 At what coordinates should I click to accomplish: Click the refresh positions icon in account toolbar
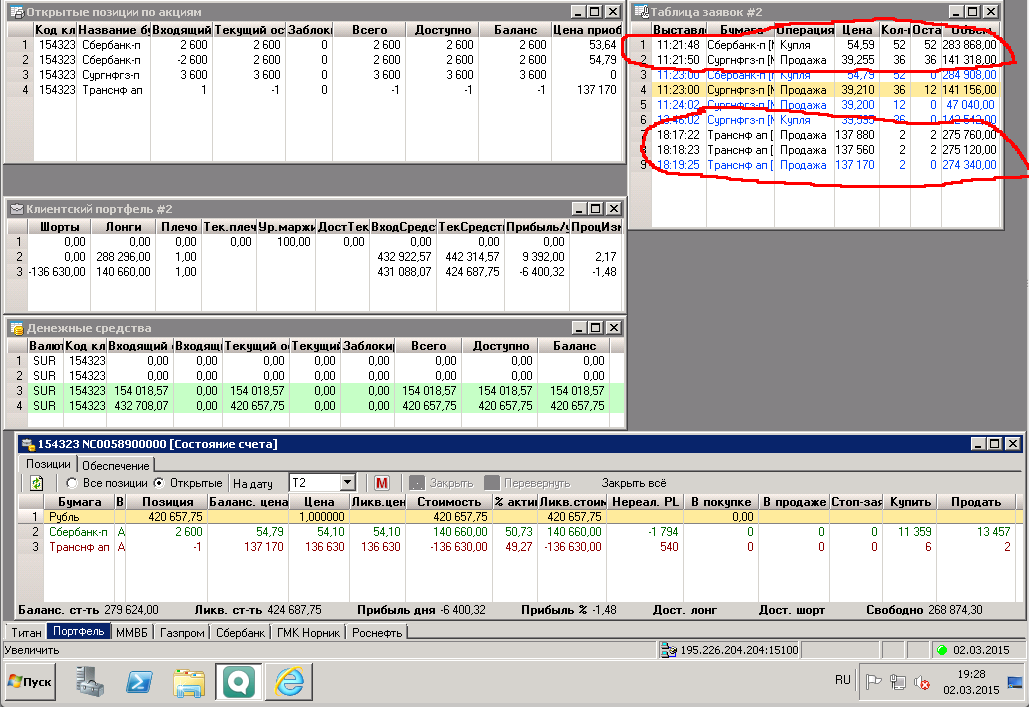pos(37,483)
